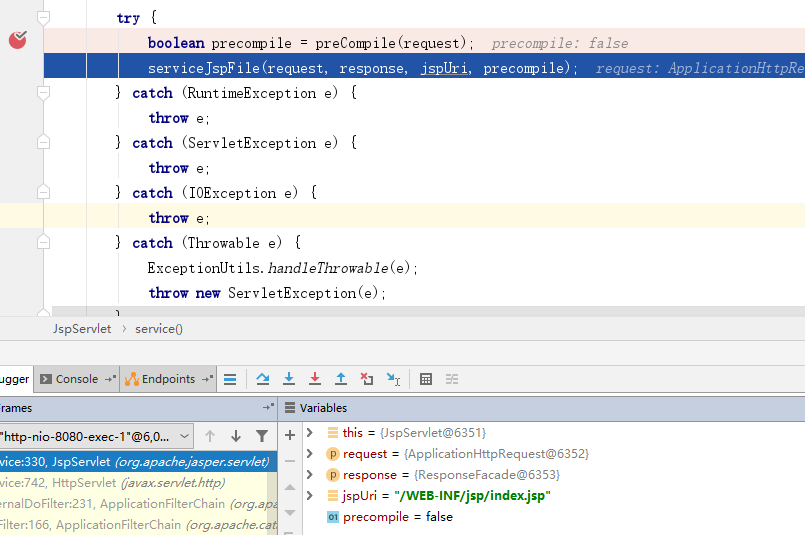Expand the 'this' JspServlet variable node

pyautogui.click(x=310, y=433)
